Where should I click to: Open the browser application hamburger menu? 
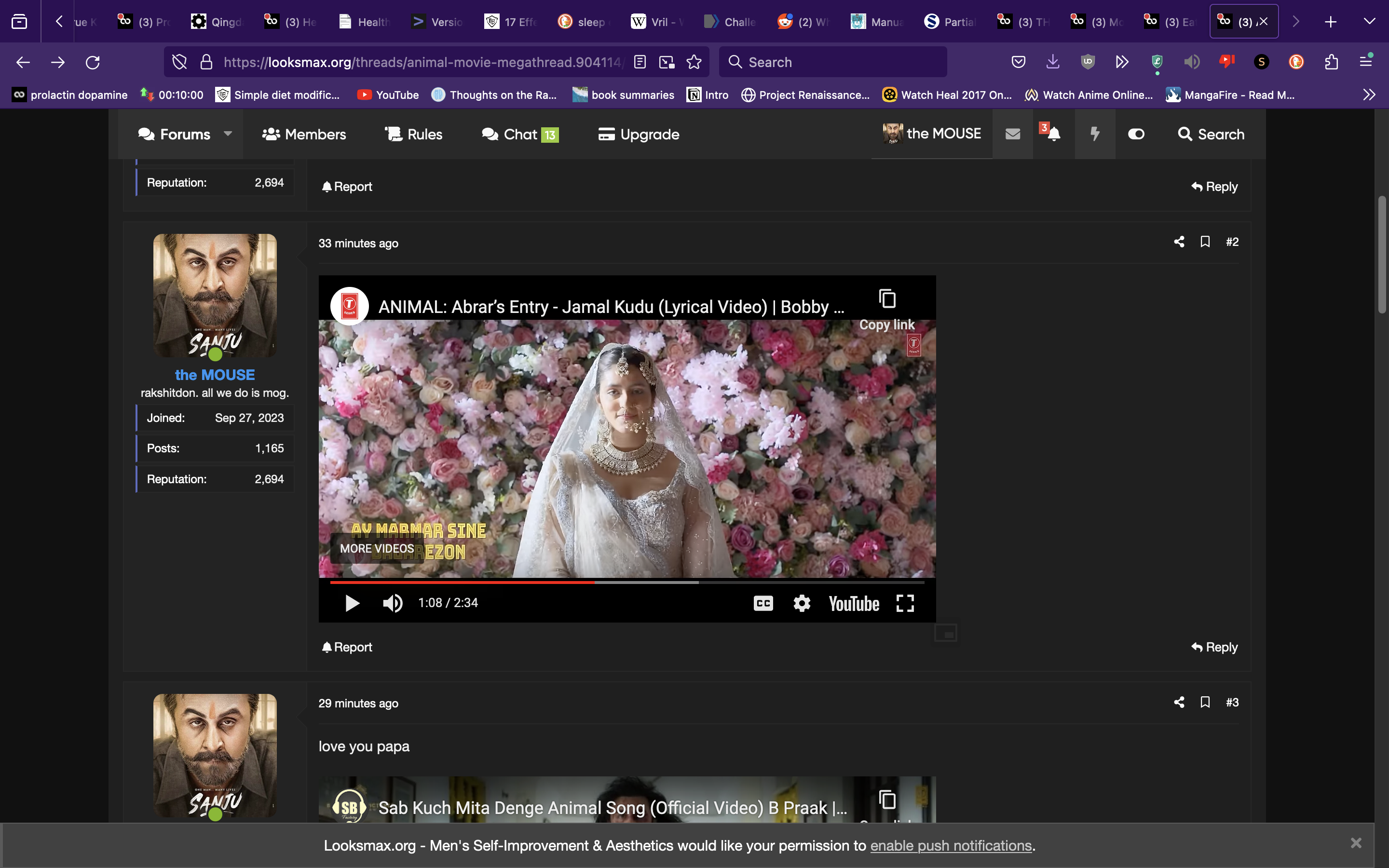tap(1366, 62)
